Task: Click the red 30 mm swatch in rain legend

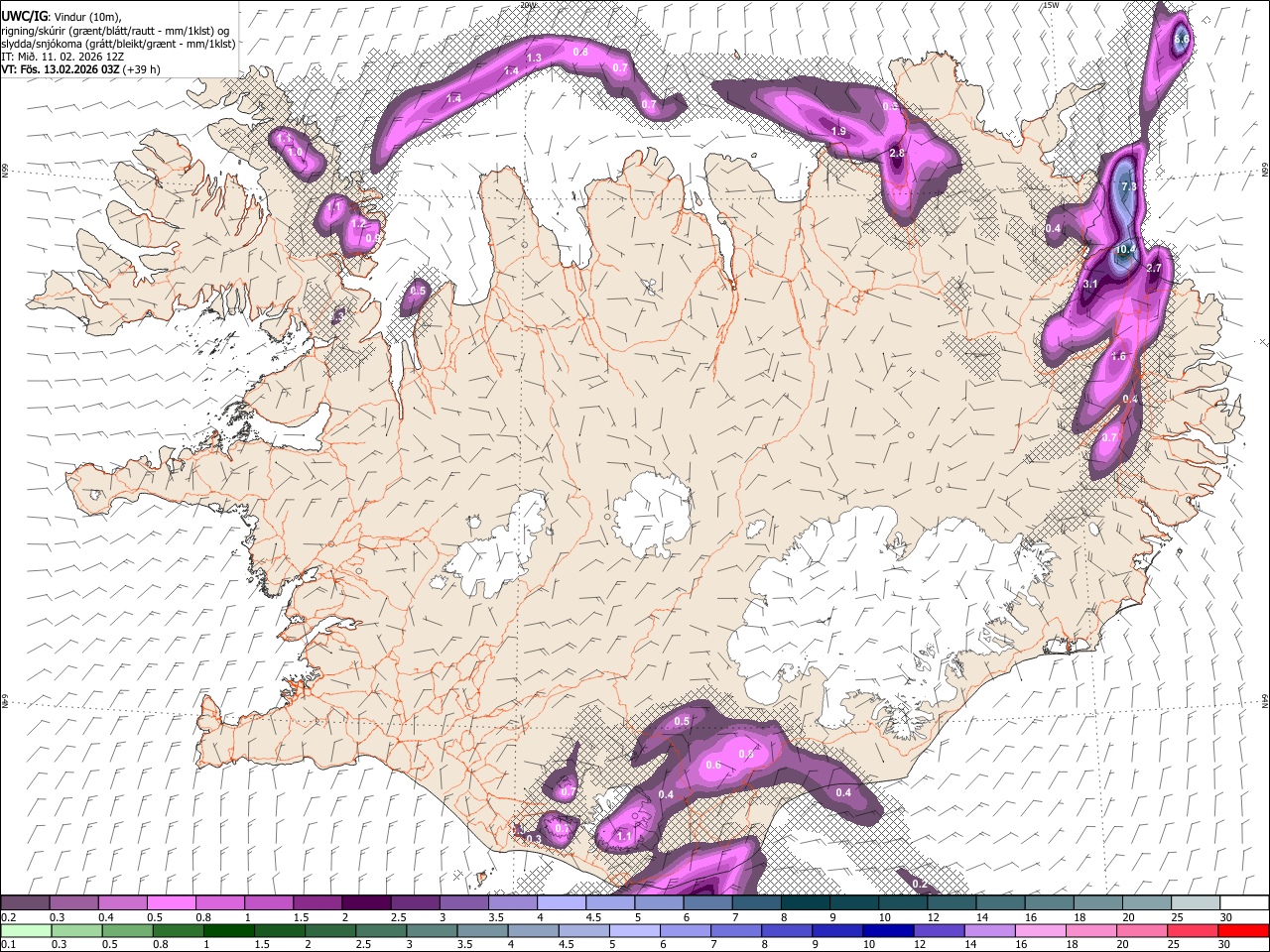Action: pos(1244,930)
